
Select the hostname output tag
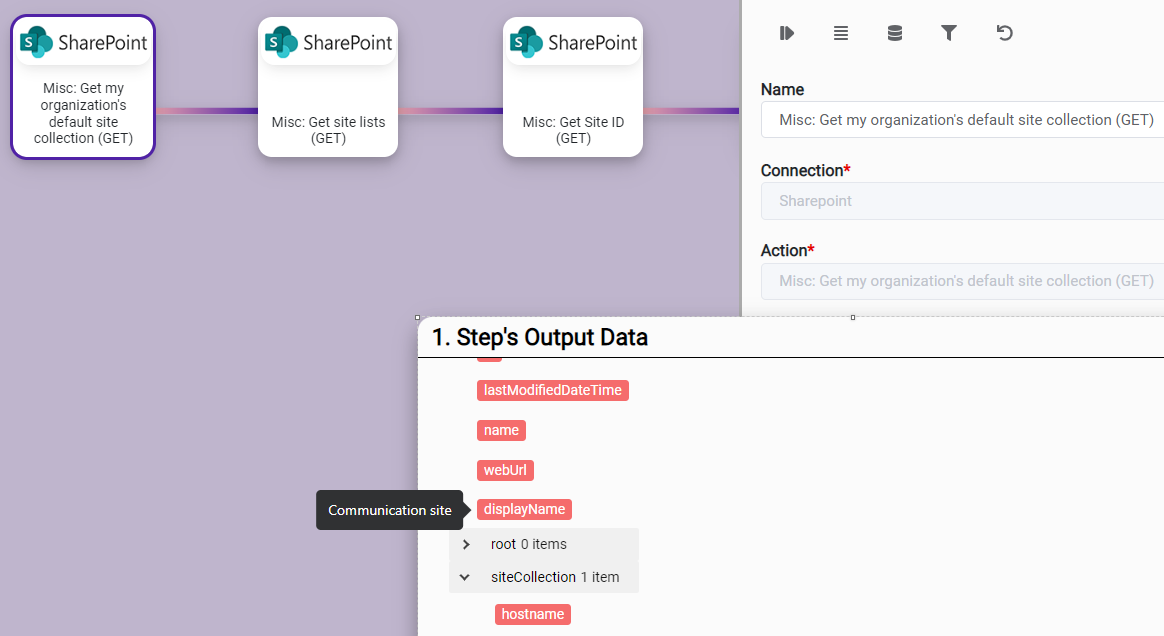pyautogui.click(x=532, y=614)
